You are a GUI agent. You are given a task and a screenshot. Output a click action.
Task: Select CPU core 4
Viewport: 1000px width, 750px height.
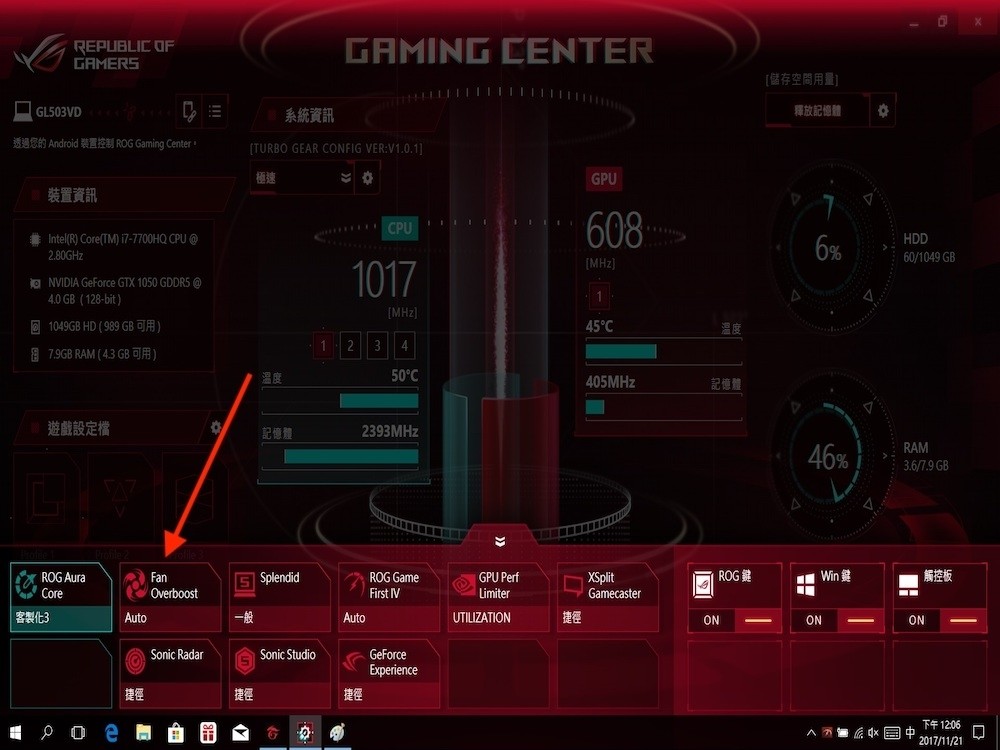pyautogui.click(x=404, y=346)
